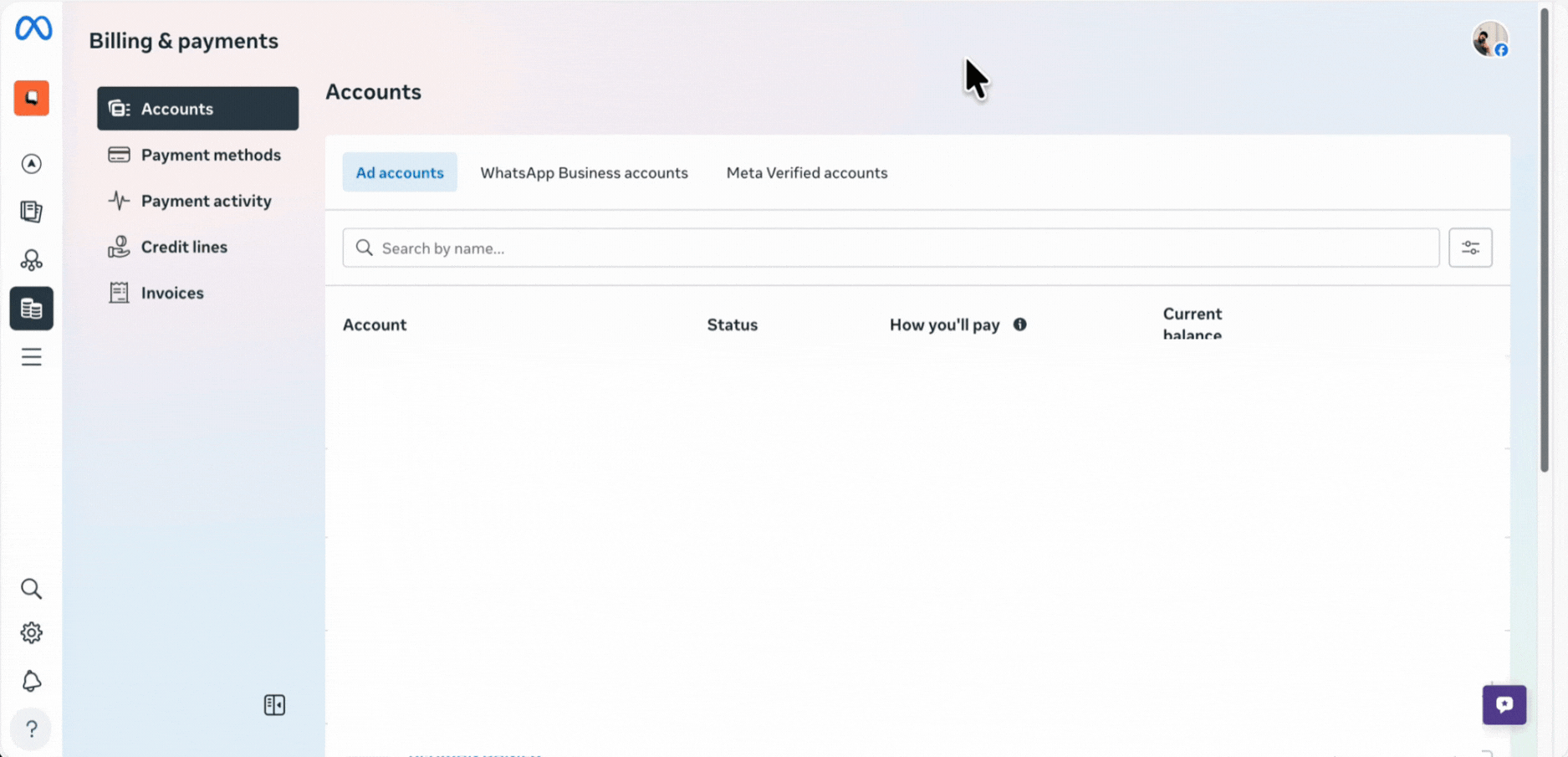Click the Billing & payments title

(183, 40)
